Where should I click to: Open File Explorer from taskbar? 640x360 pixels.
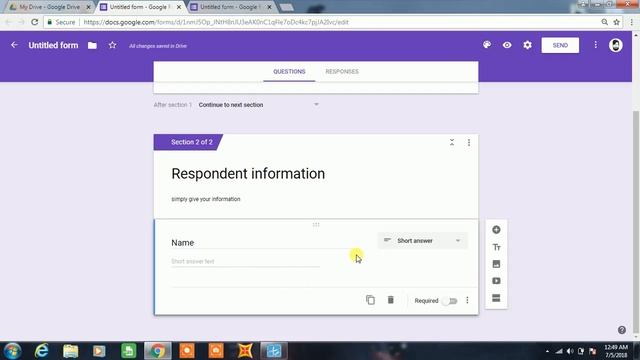[70, 351]
